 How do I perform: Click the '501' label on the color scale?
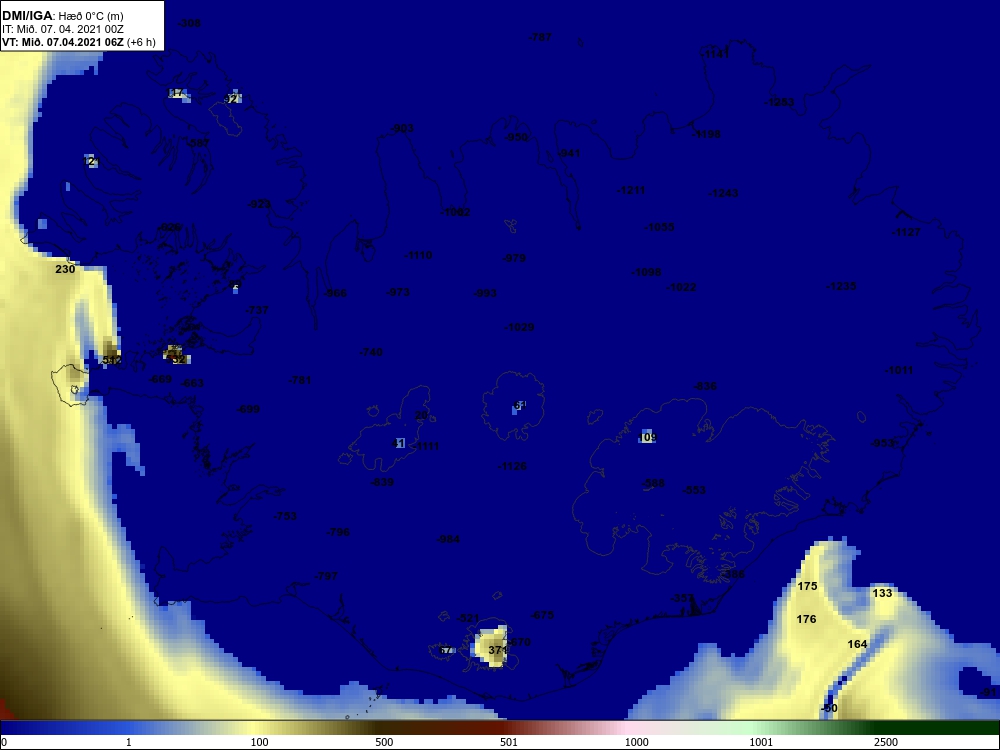509,742
